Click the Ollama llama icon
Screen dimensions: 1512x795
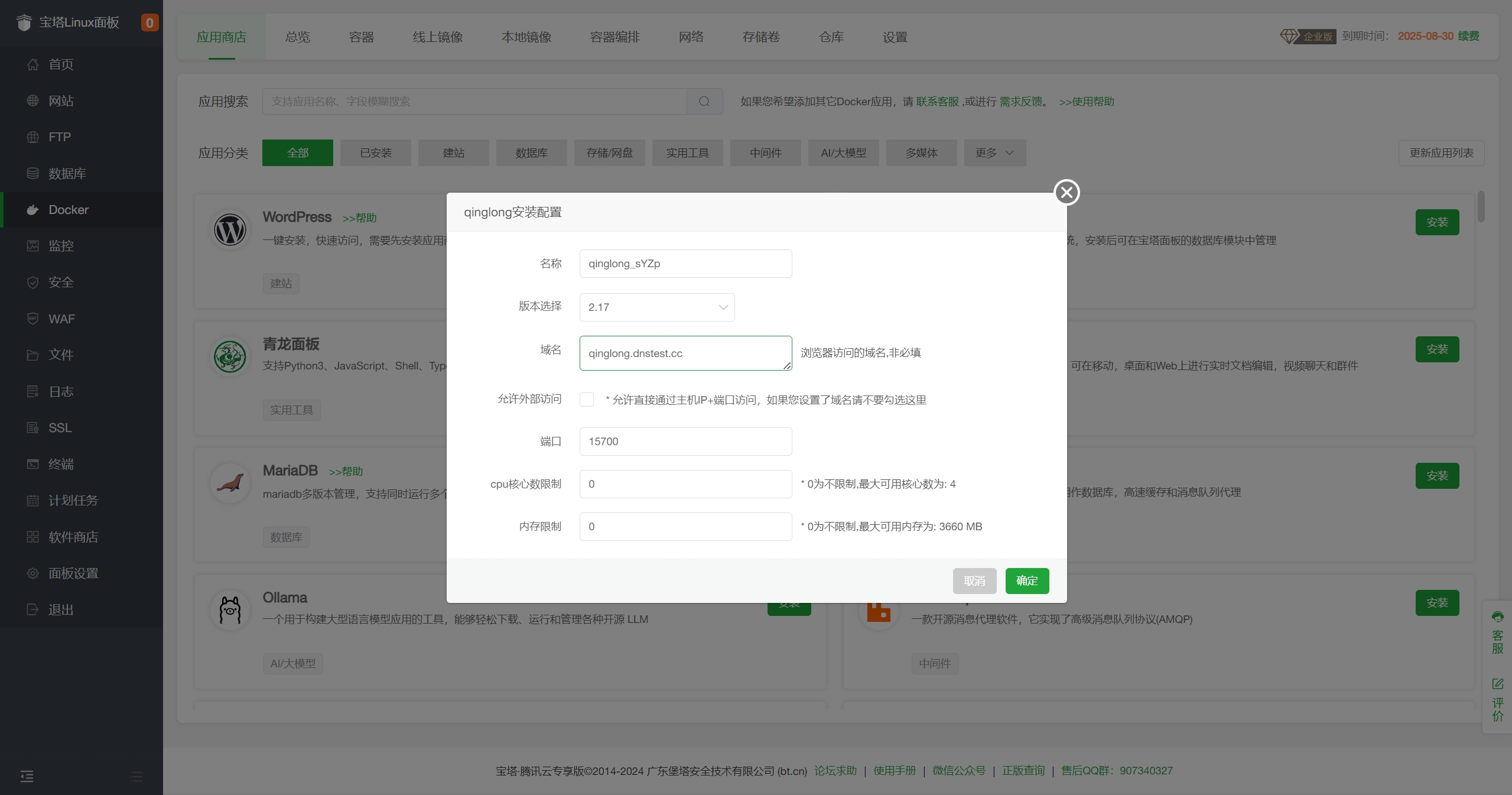tap(230, 610)
